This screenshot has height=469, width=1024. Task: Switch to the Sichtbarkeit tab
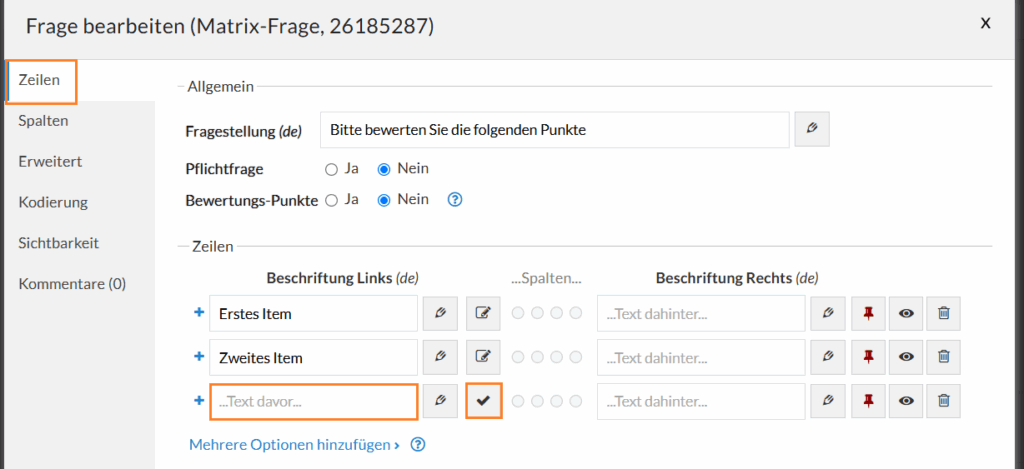58,243
